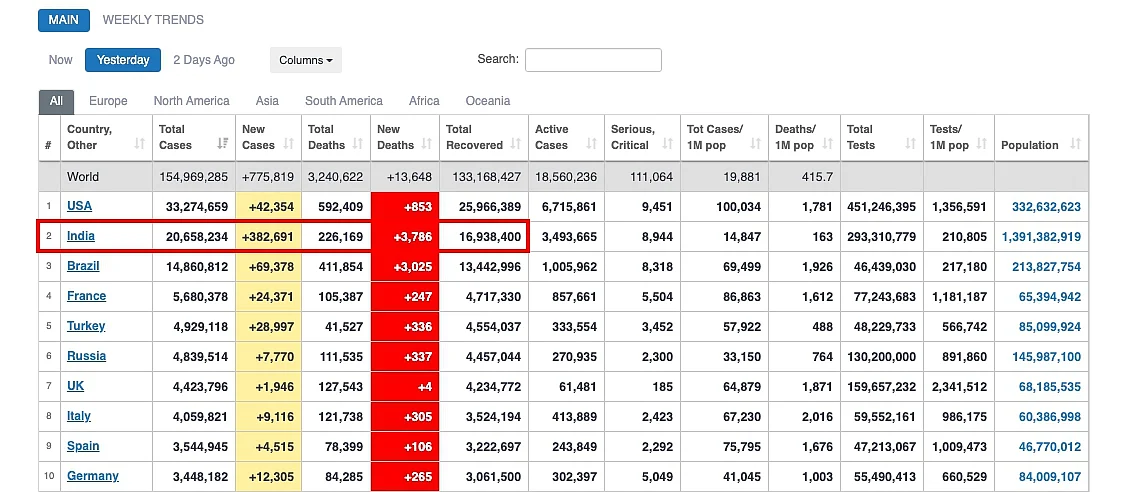
Task: Open the Columns dropdown
Action: pyautogui.click(x=306, y=60)
